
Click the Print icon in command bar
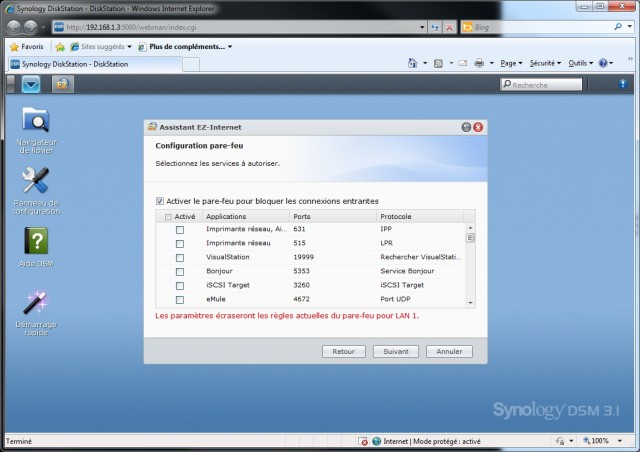[479, 63]
